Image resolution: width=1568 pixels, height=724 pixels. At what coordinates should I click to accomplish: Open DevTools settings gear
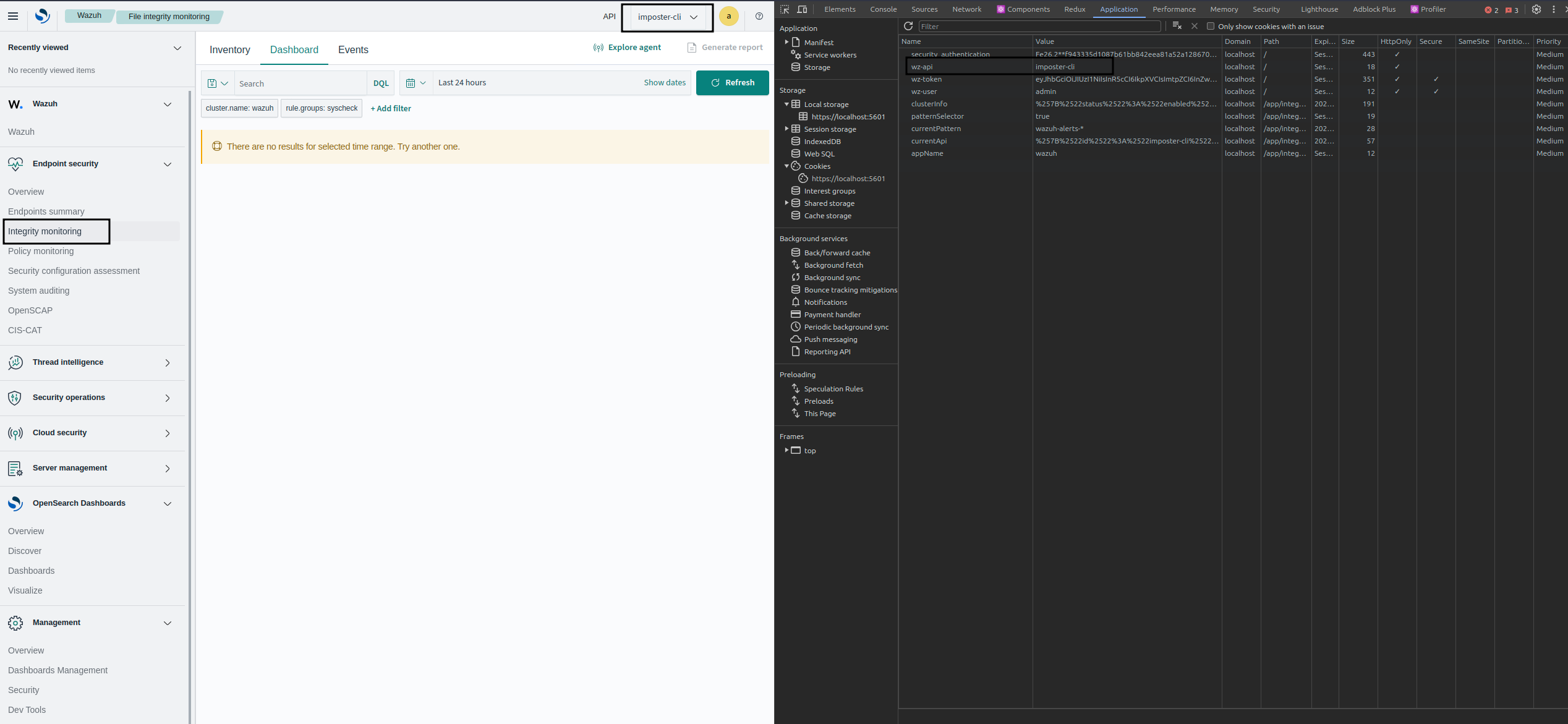(1537, 9)
